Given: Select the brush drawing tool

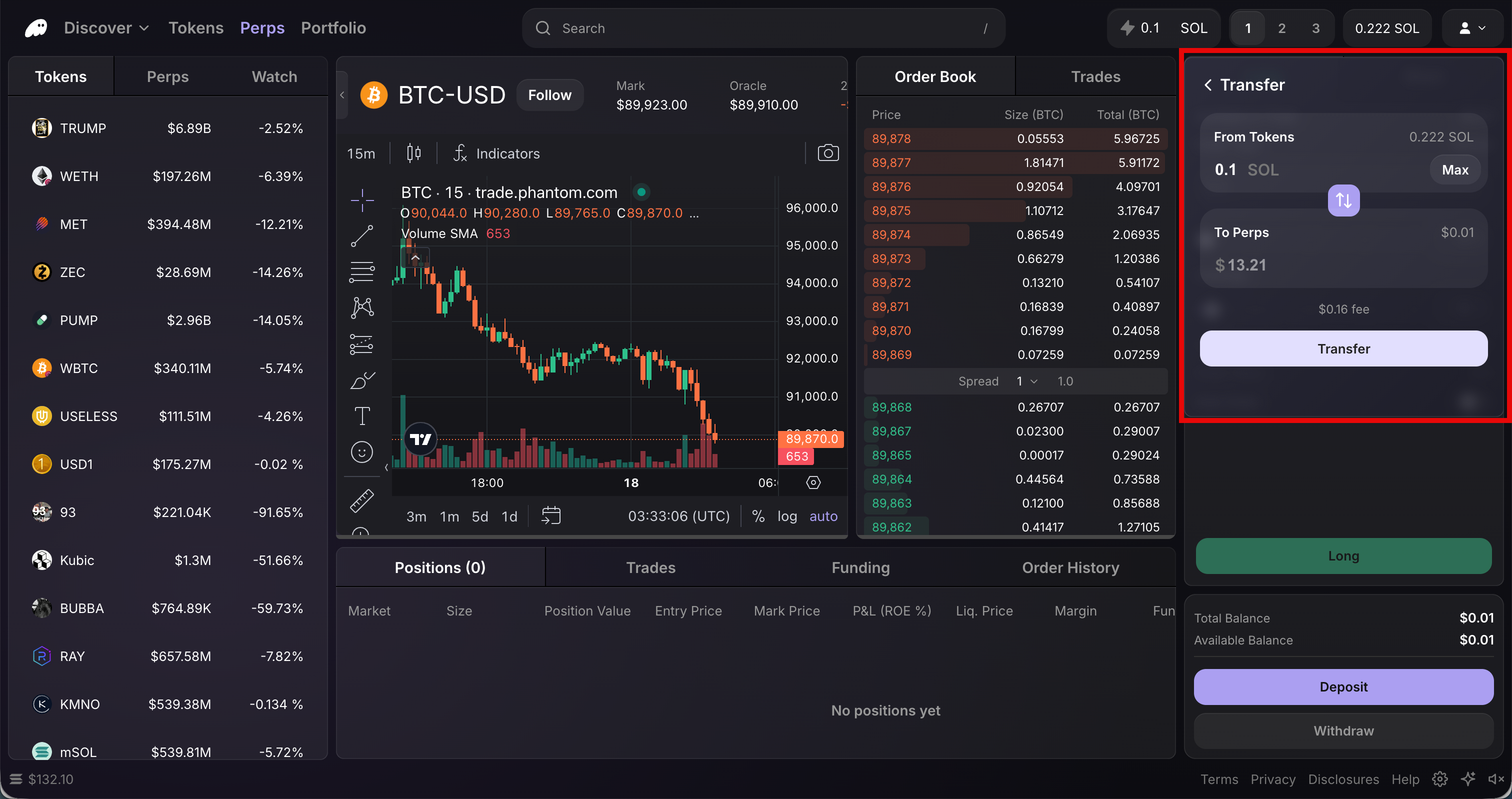Looking at the screenshot, I should coord(361,380).
